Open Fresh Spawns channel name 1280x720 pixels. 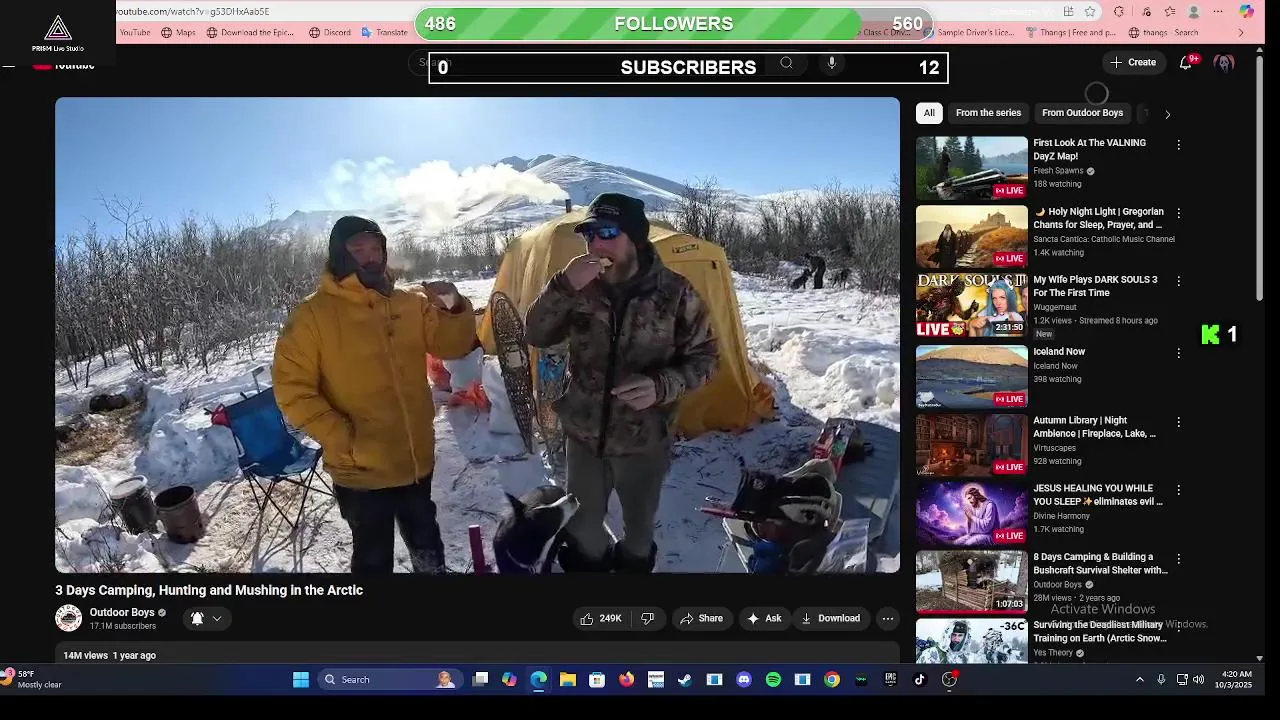click(1058, 171)
